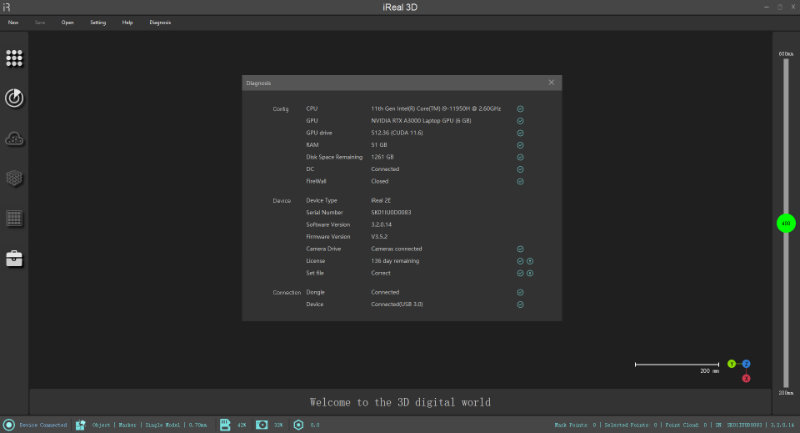Click the FireWall Closed check icon
Viewport: 800px width, 433px height.
click(x=520, y=181)
